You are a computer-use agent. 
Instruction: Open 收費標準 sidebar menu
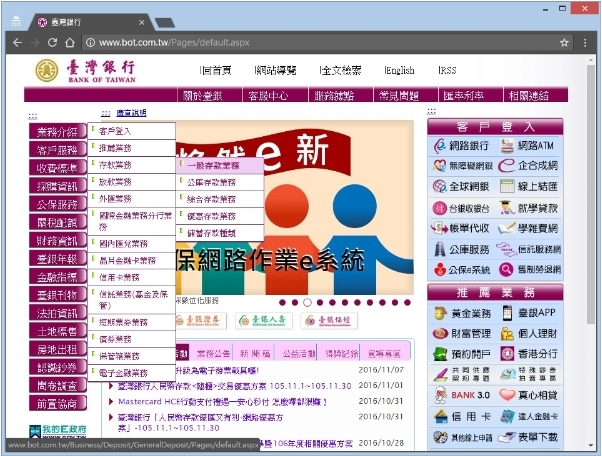click(x=58, y=168)
